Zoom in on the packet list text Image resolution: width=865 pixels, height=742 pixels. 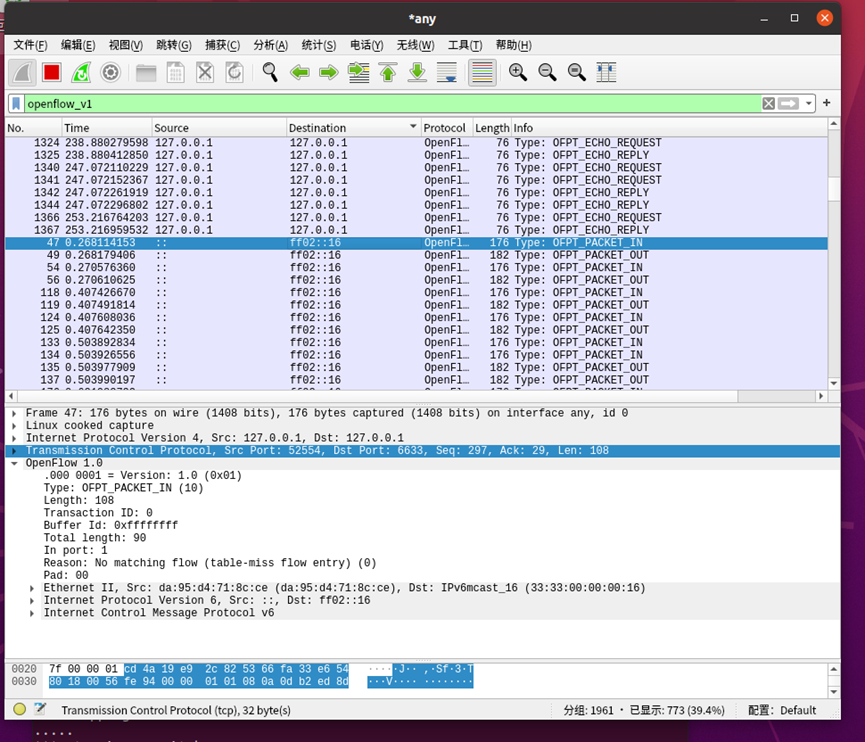pyautogui.click(x=517, y=72)
